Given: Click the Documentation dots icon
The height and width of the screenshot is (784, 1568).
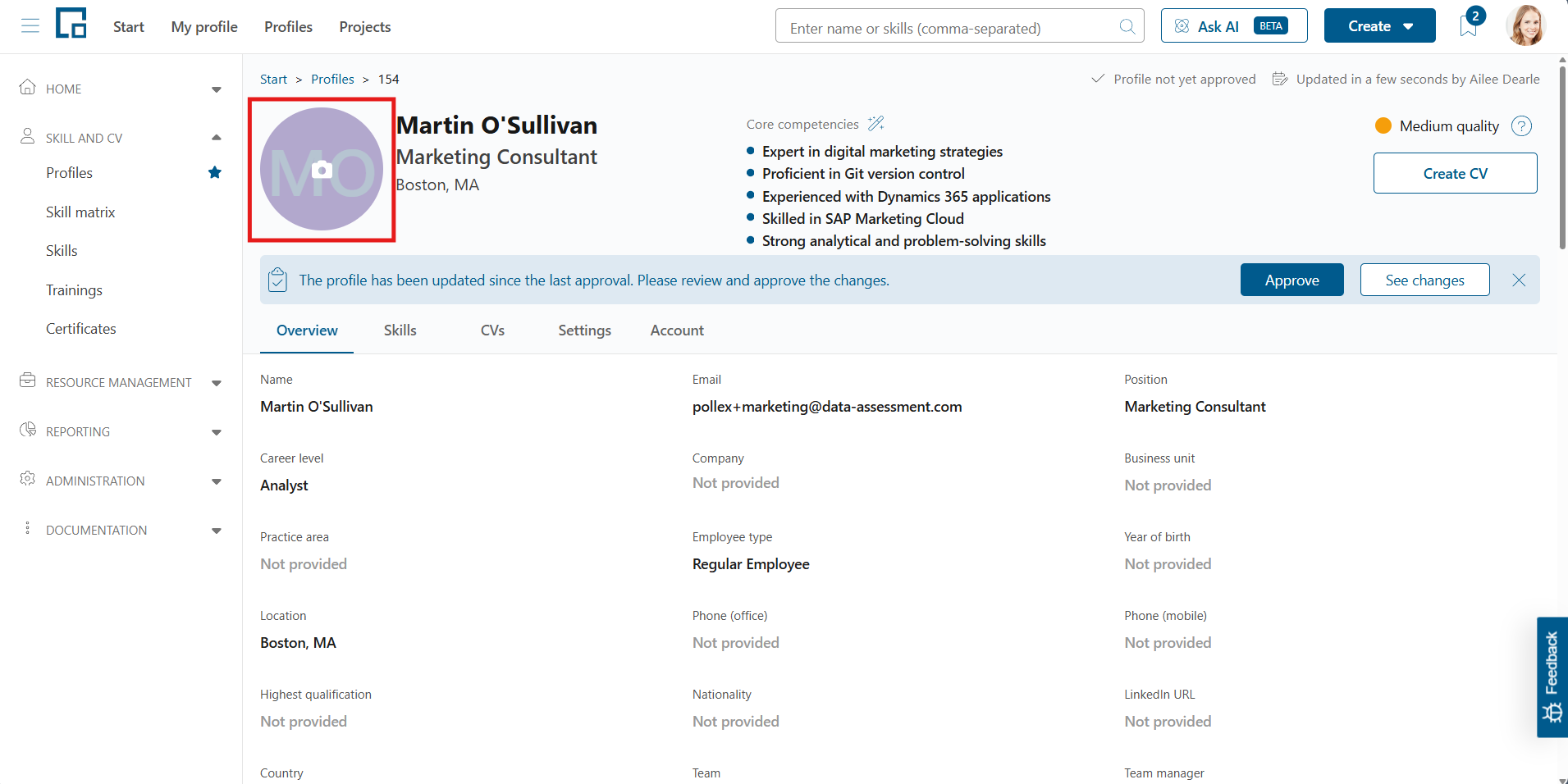Looking at the screenshot, I should pyautogui.click(x=28, y=528).
